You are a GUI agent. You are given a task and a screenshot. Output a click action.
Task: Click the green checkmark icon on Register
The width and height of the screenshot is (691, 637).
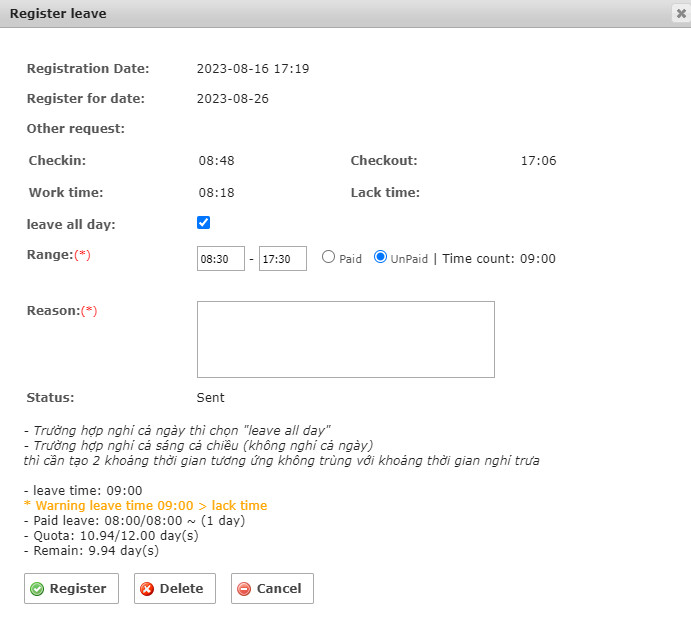coord(37,589)
